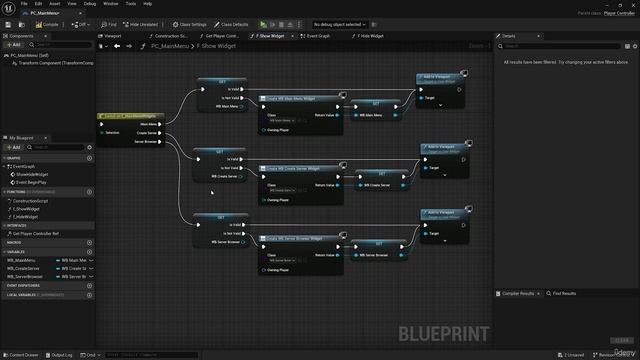This screenshot has width=640, height=360.
Task: Open the Diff dropdown arrow
Action: point(89,24)
